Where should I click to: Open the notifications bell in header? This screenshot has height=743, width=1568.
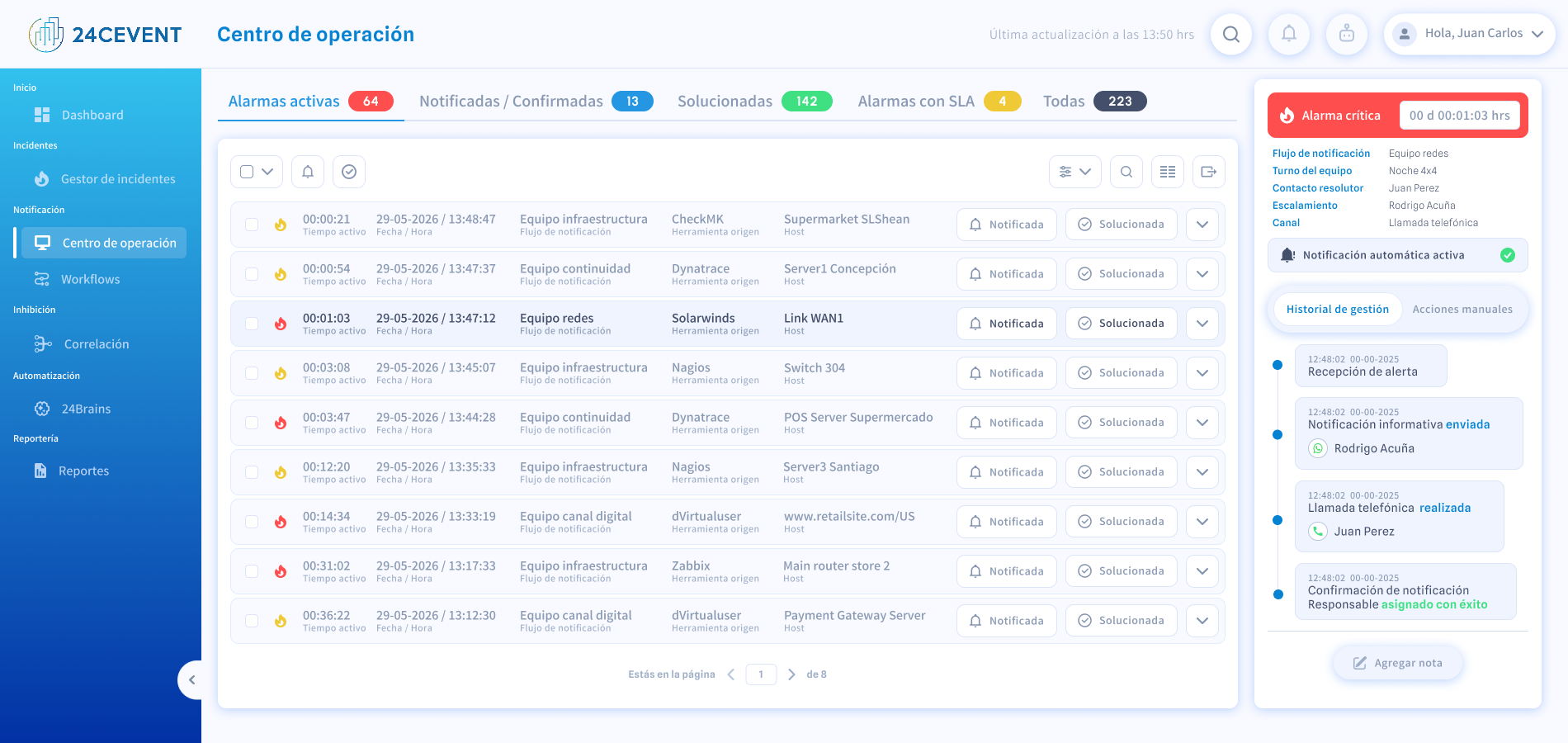click(1288, 35)
